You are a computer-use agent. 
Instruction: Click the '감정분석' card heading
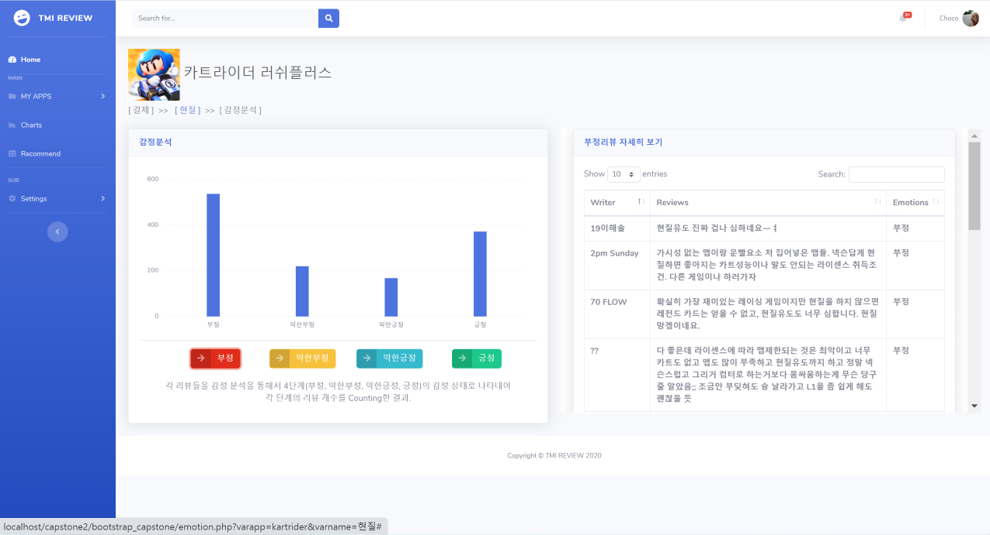(155, 142)
